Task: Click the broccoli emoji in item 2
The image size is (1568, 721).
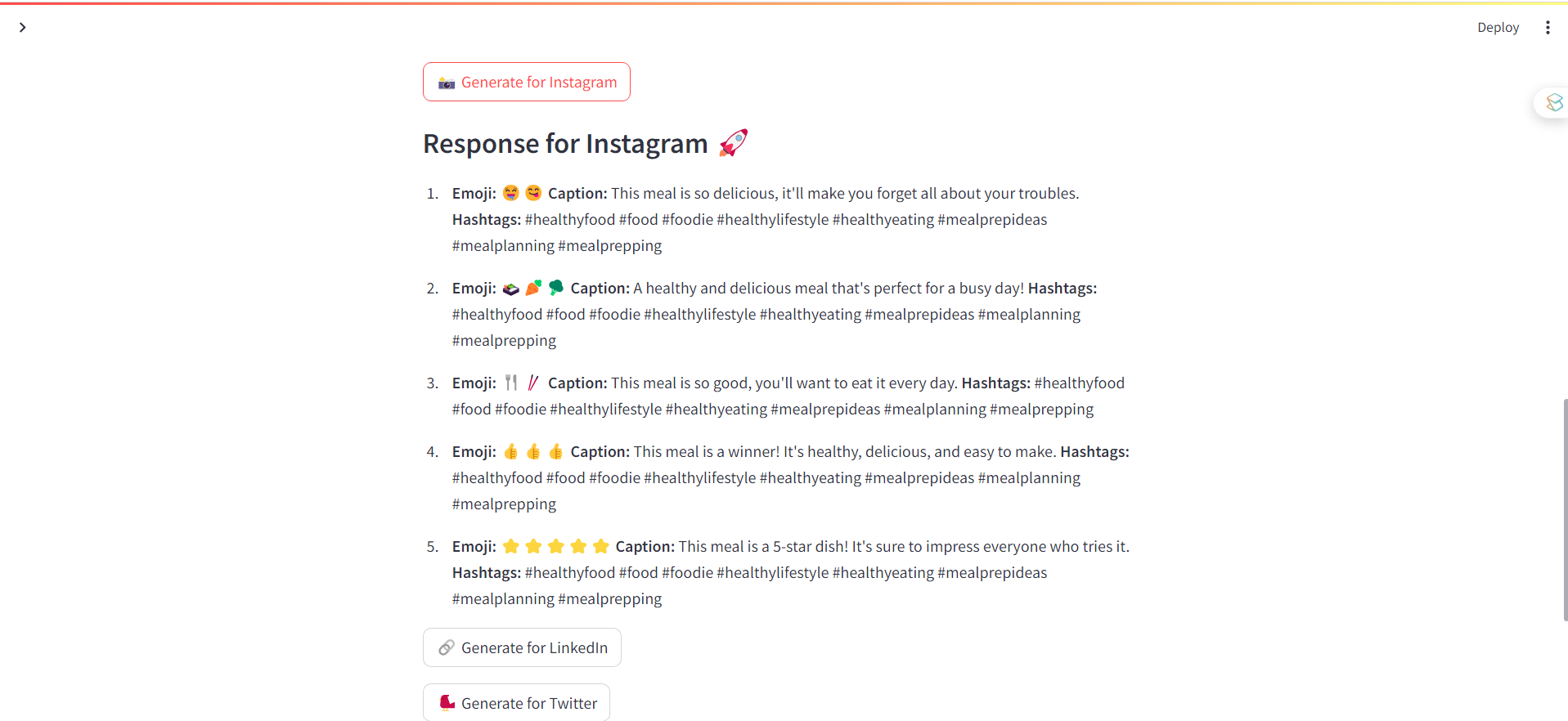Action: tap(556, 288)
